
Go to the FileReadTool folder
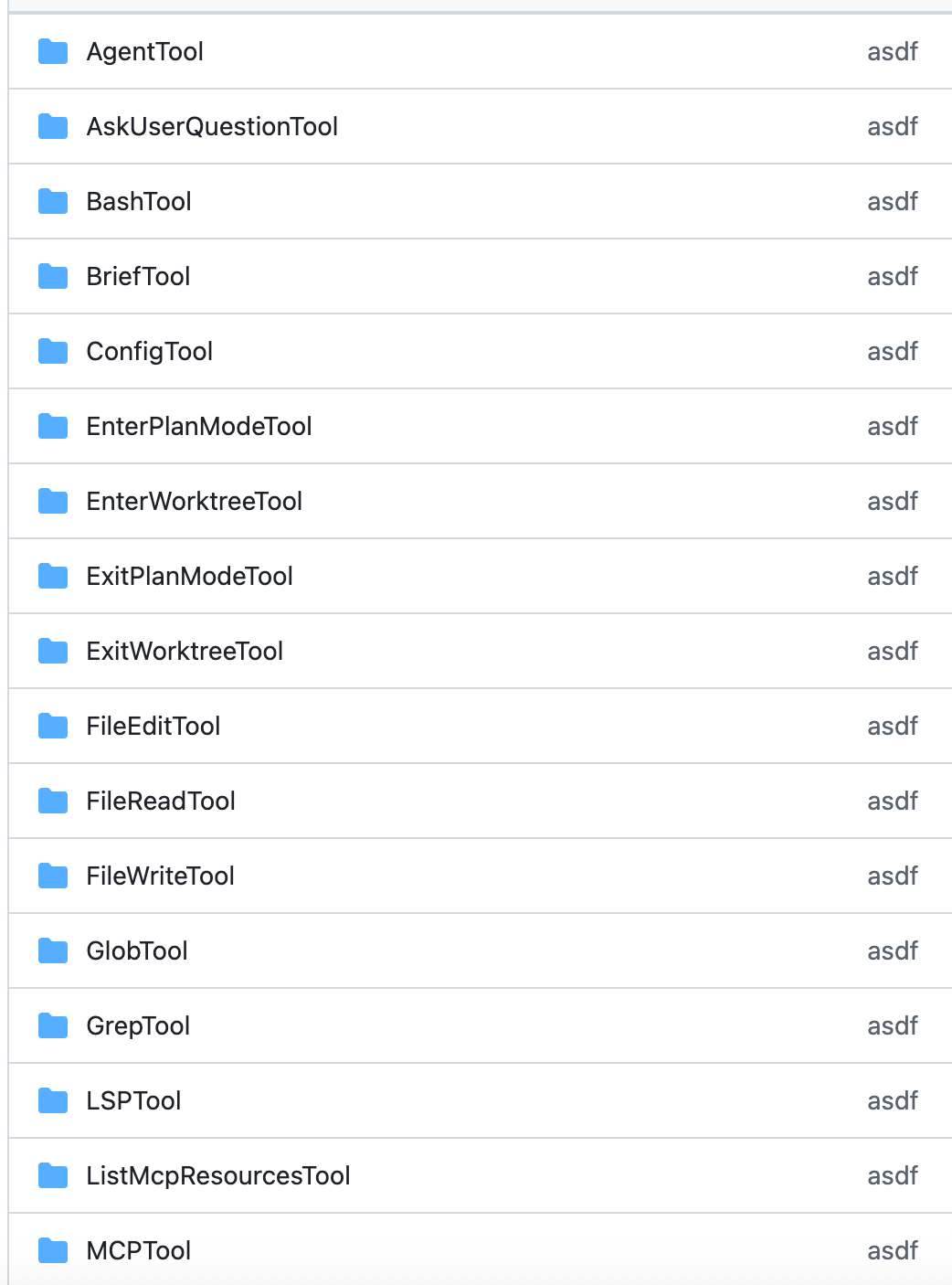click(x=161, y=802)
